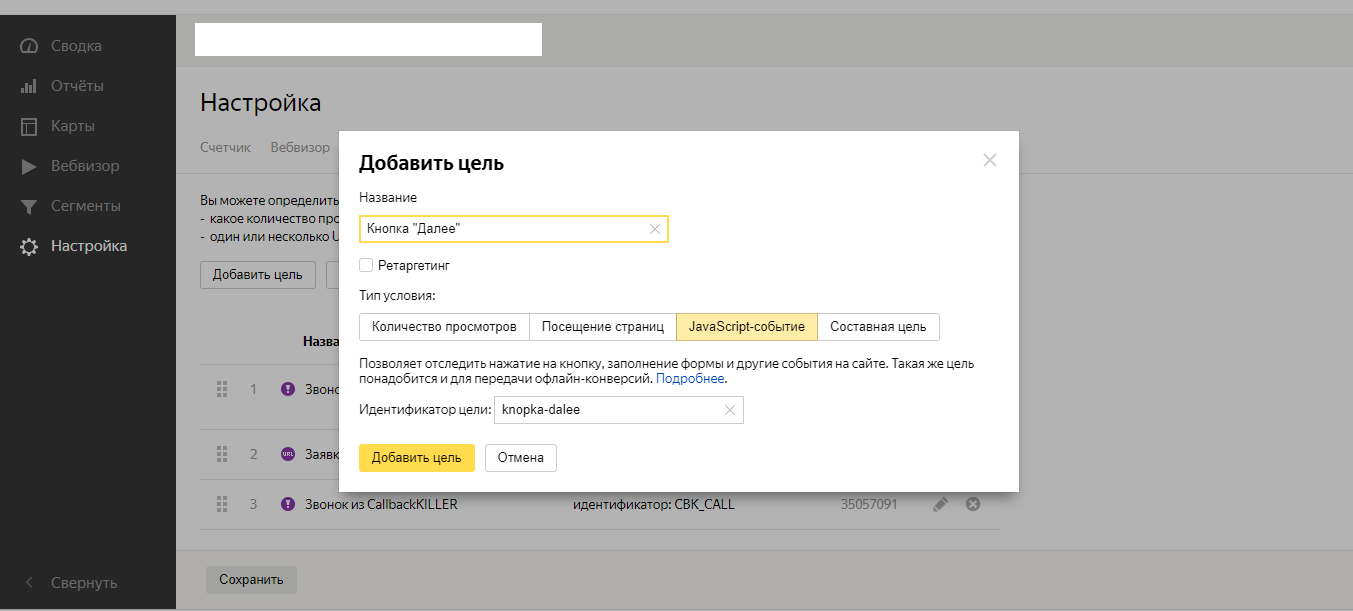This screenshot has height=611, width=1353.
Task: Grab drag handle of goal row 2
Action: [223, 454]
